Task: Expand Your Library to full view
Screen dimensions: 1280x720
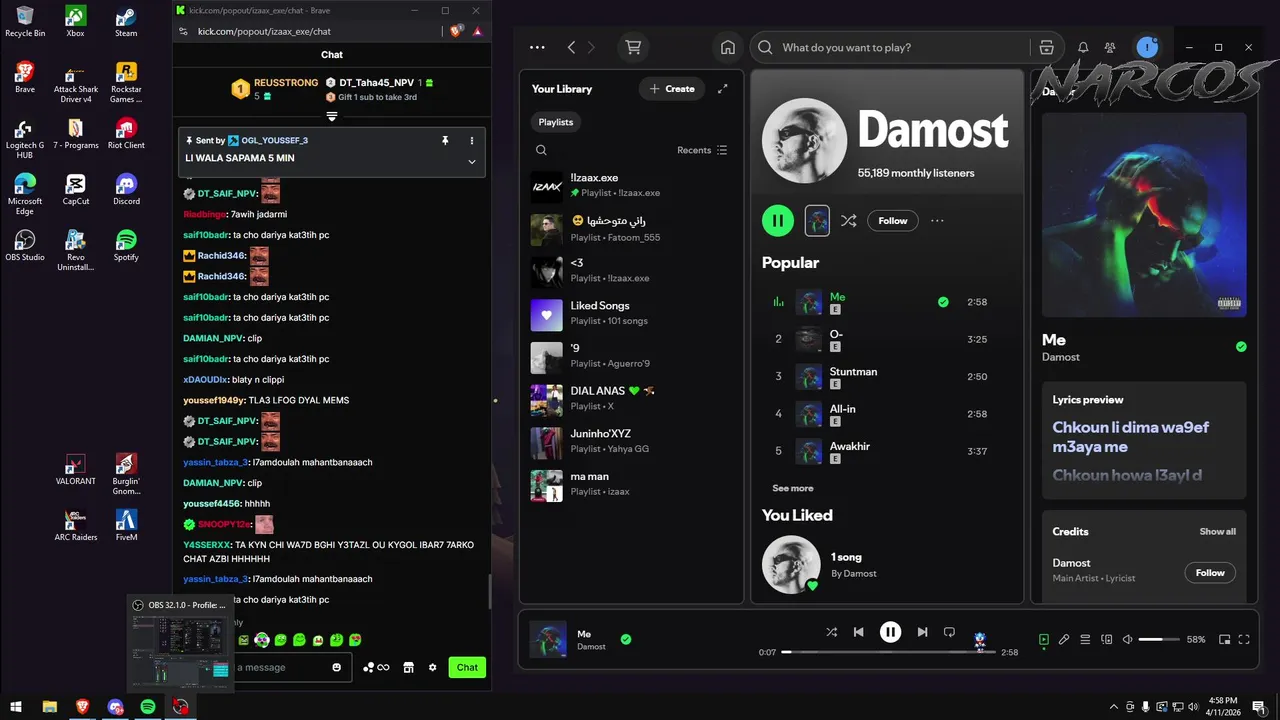Action: coord(723,89)
